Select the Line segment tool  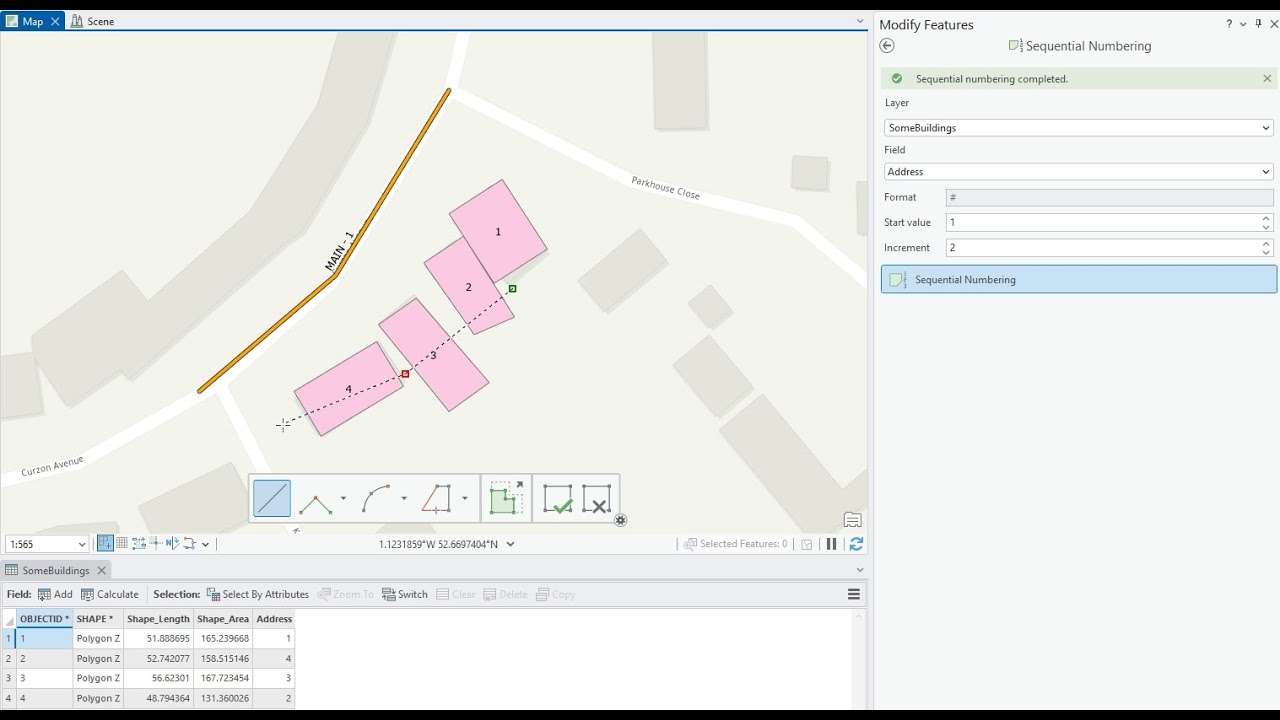pos(272,498)
